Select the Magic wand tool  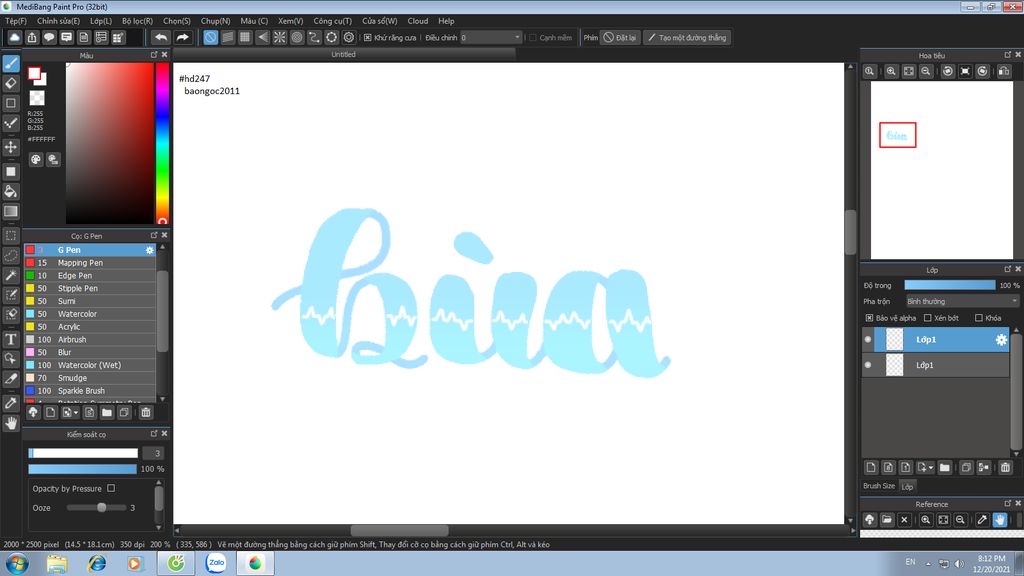(x=10, y=275)
